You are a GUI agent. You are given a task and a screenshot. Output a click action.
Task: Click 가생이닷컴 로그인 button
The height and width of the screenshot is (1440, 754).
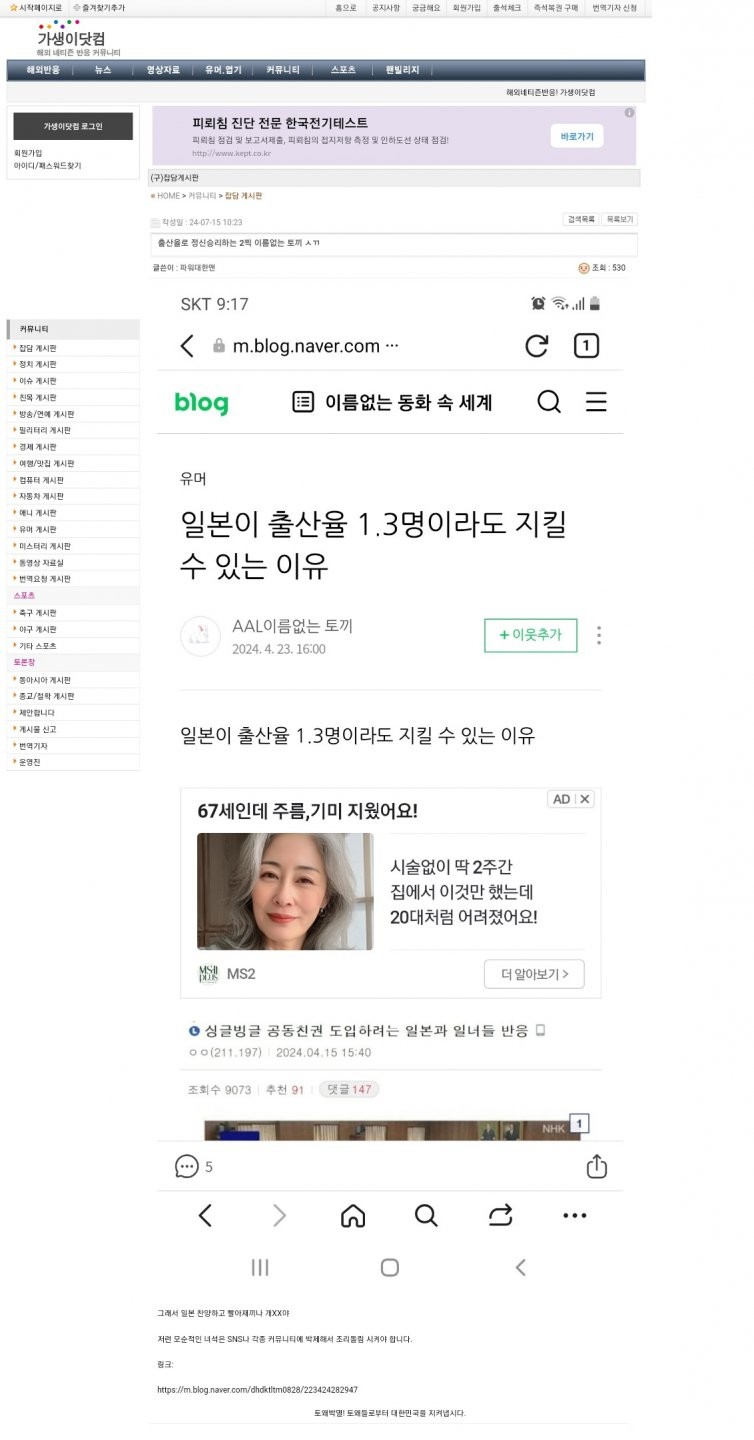pyautogui.click(x=73, y=127)
